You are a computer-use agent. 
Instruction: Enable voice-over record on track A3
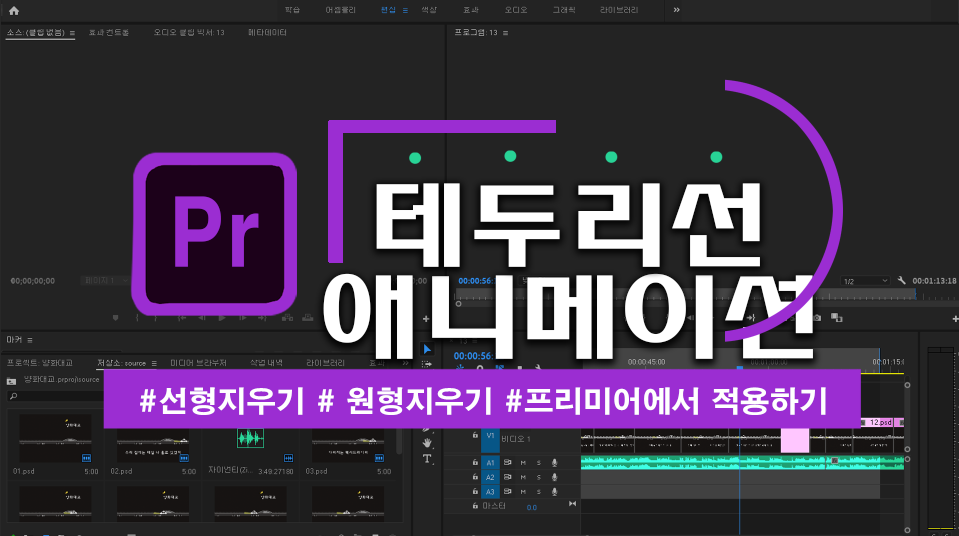[x=555, y=491]
